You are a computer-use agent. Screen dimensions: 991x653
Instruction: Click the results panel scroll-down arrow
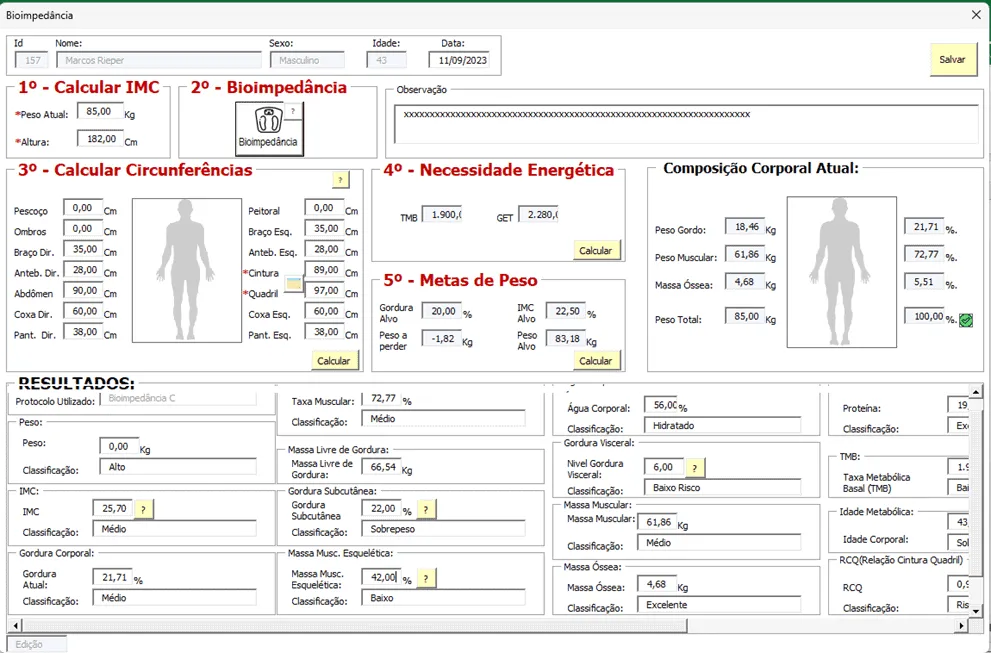976,611
